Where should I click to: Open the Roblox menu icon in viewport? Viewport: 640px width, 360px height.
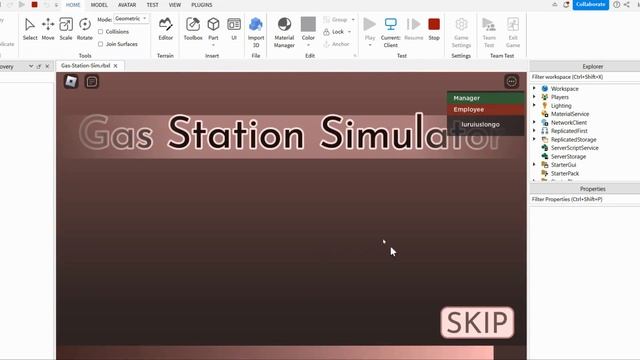point(71,82)
